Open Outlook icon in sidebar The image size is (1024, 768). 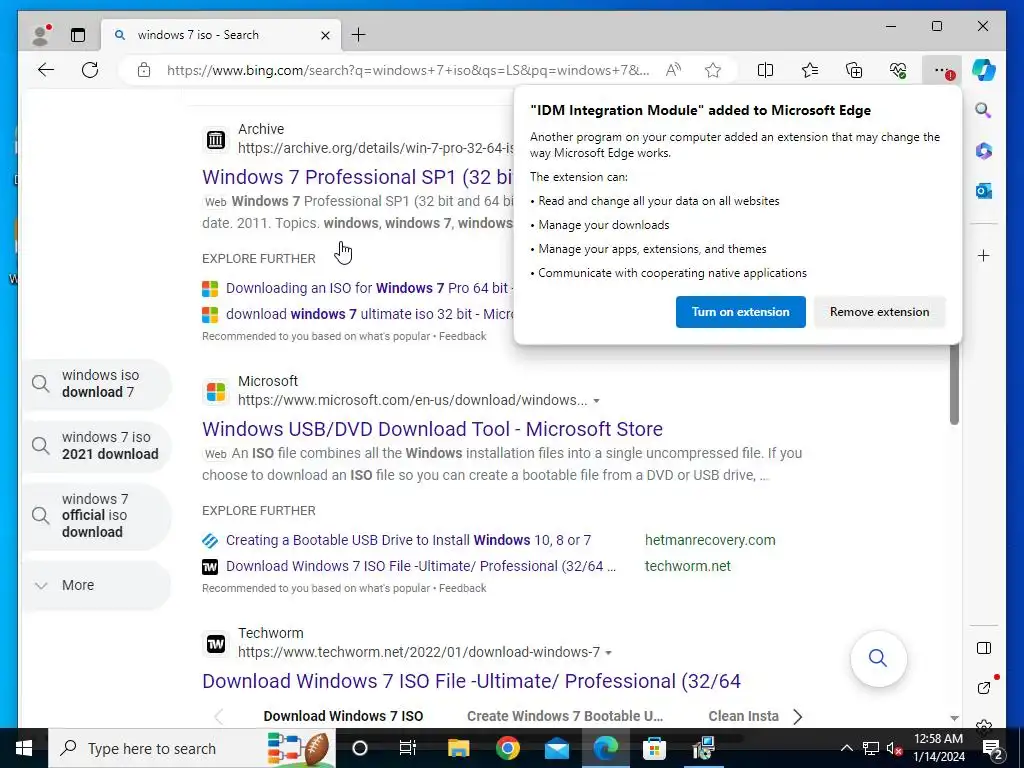984,191
